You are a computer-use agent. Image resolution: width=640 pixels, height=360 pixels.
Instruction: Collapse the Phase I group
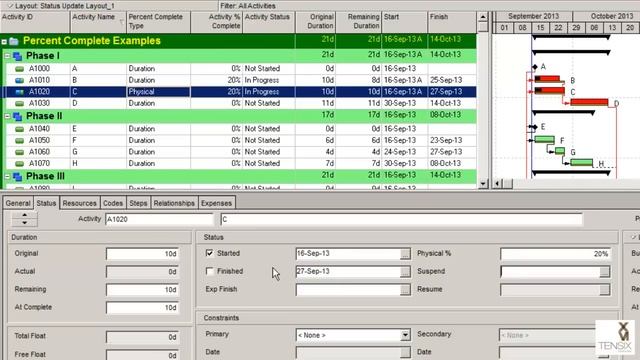tap(7, 56)
